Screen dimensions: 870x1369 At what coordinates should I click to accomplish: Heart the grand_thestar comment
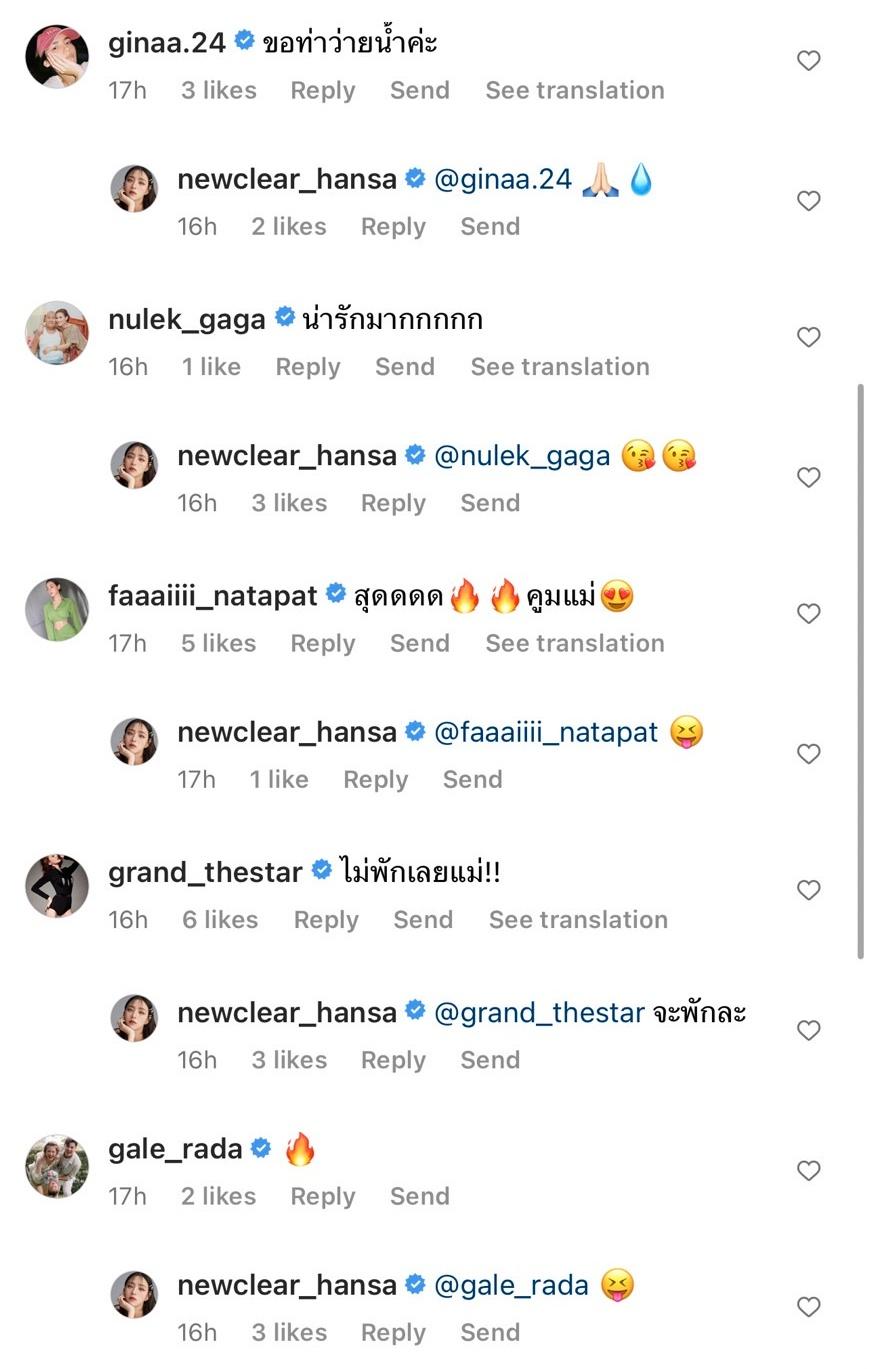[808, 890]
